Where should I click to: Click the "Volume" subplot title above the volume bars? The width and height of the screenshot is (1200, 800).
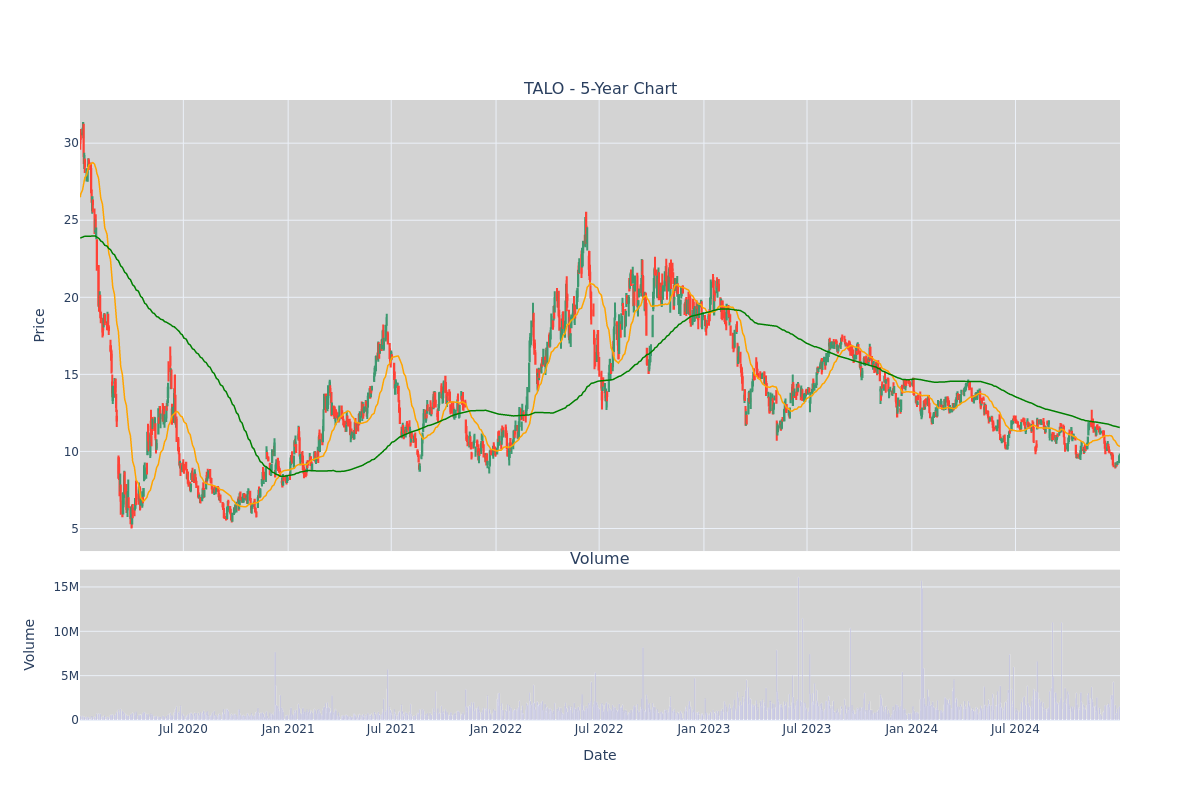tap(600, 559)
